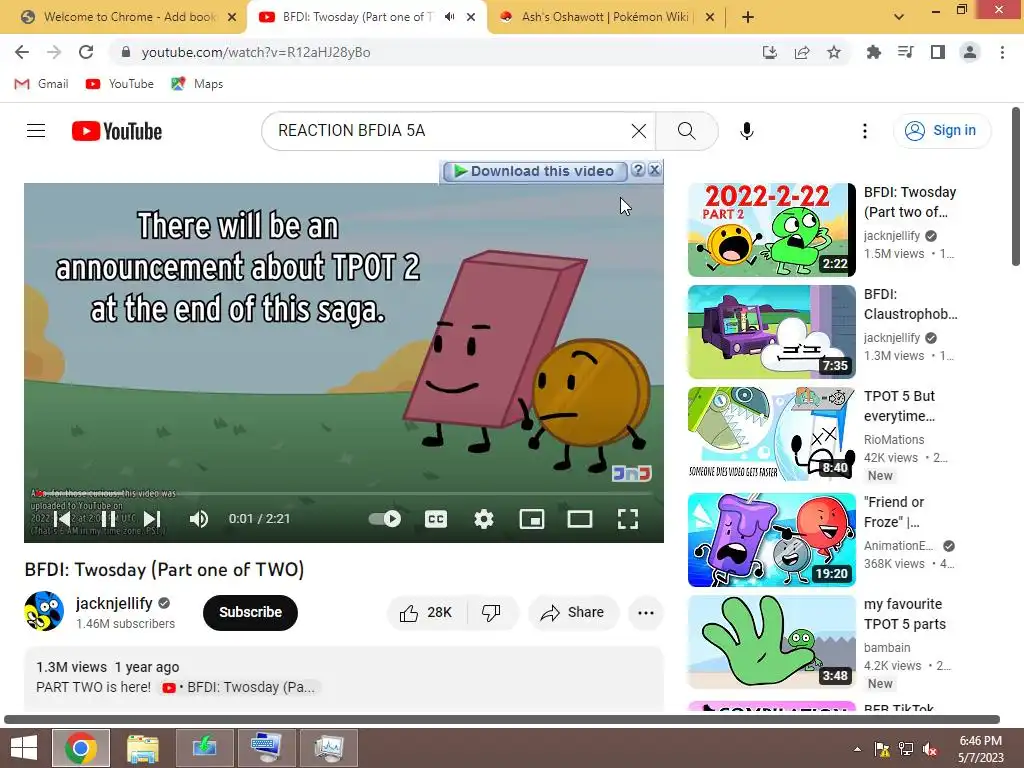Click muted speaker icon in tray
This screenshot has width=1024, height=768.
click(930, 749)
